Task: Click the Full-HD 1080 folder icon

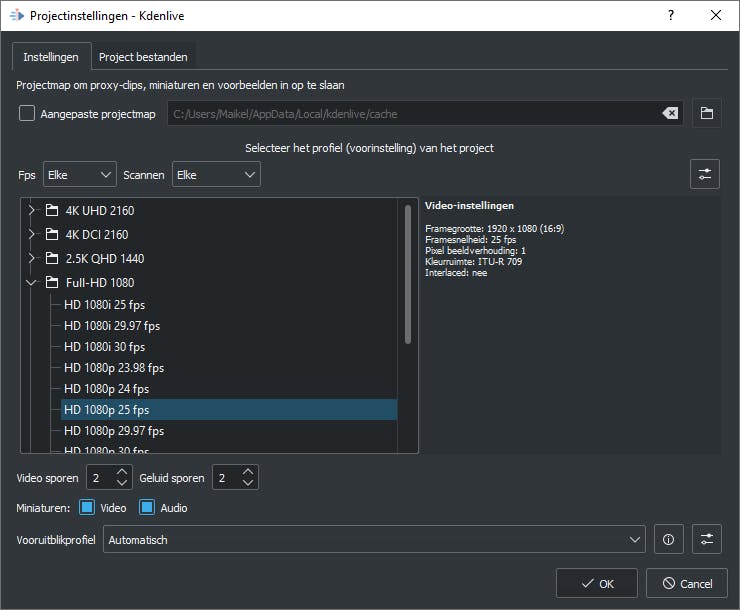Action: coord(51,283)
